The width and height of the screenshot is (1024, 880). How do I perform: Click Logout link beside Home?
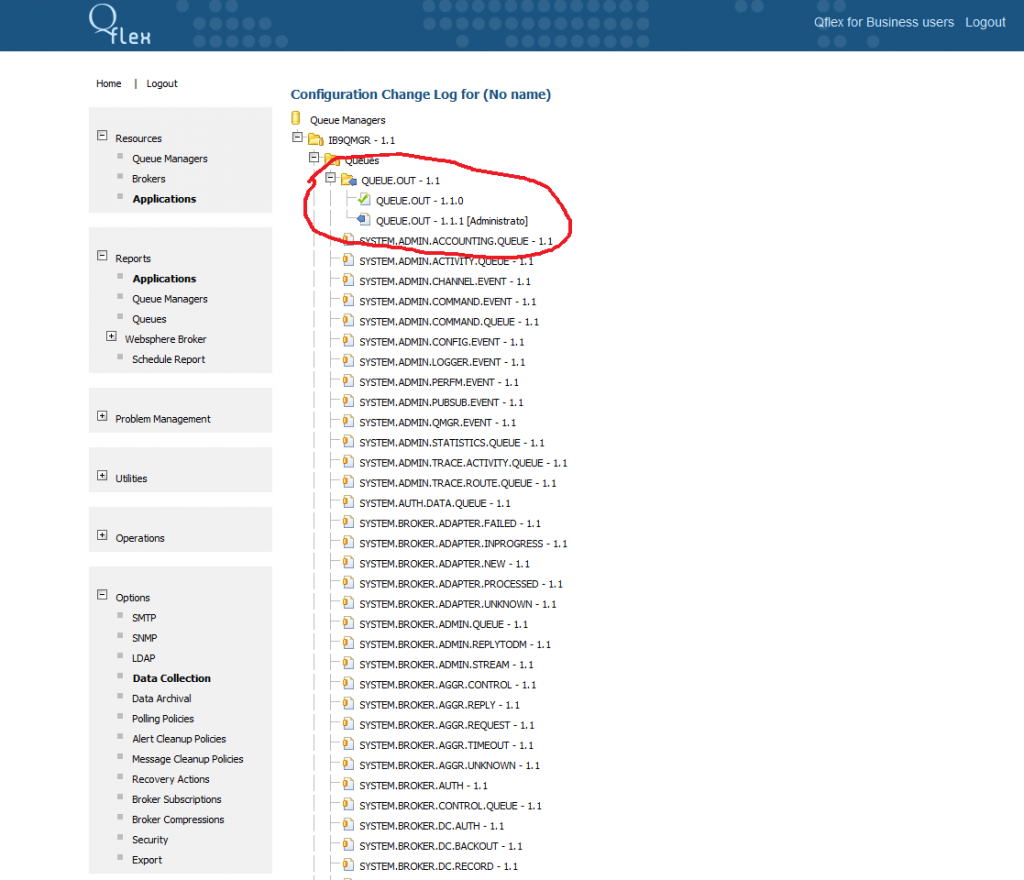[x=162, y=84]
